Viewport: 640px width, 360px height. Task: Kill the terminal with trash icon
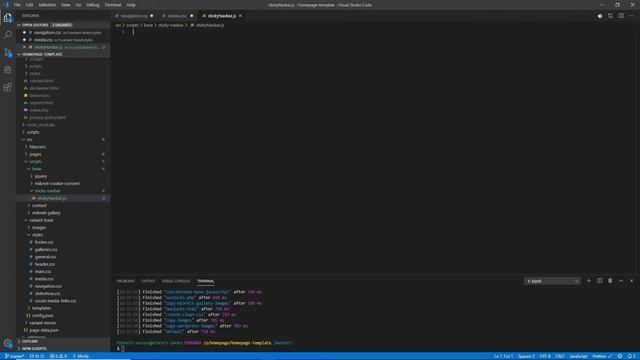coord(610,281)
